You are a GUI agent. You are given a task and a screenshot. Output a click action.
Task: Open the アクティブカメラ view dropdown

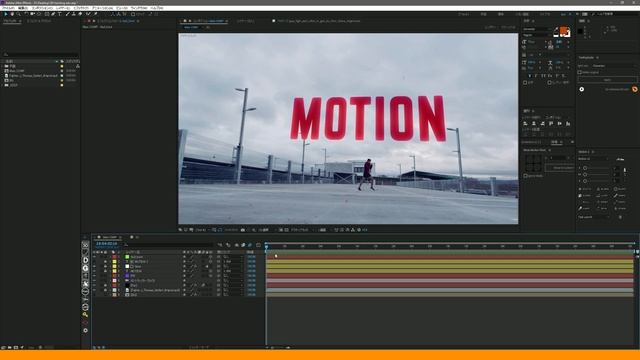point(301,230)
